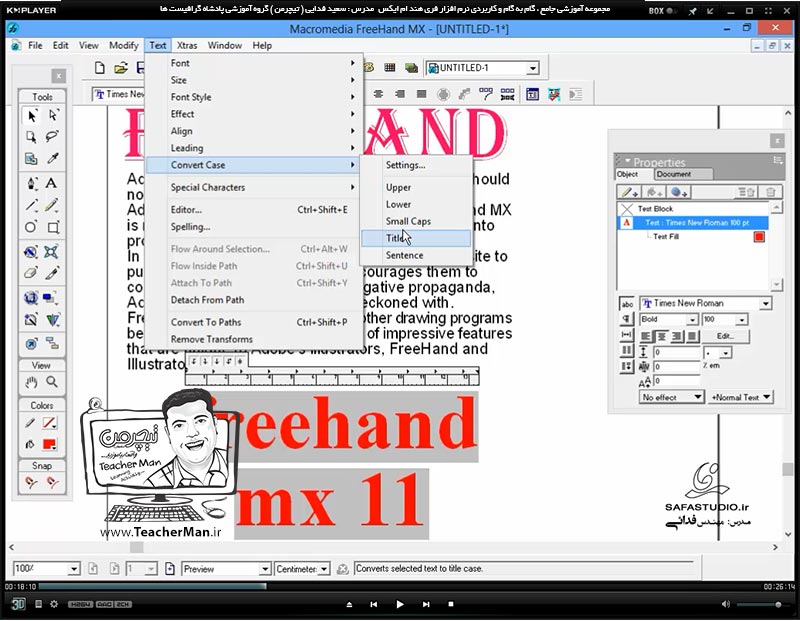Select the Text Block row in Properties list
Screen dimensions: 800x621
692,209
